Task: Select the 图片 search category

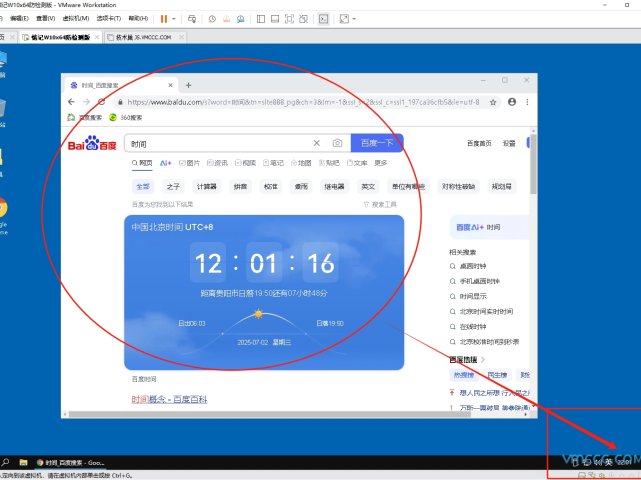Action: [189, 163]
